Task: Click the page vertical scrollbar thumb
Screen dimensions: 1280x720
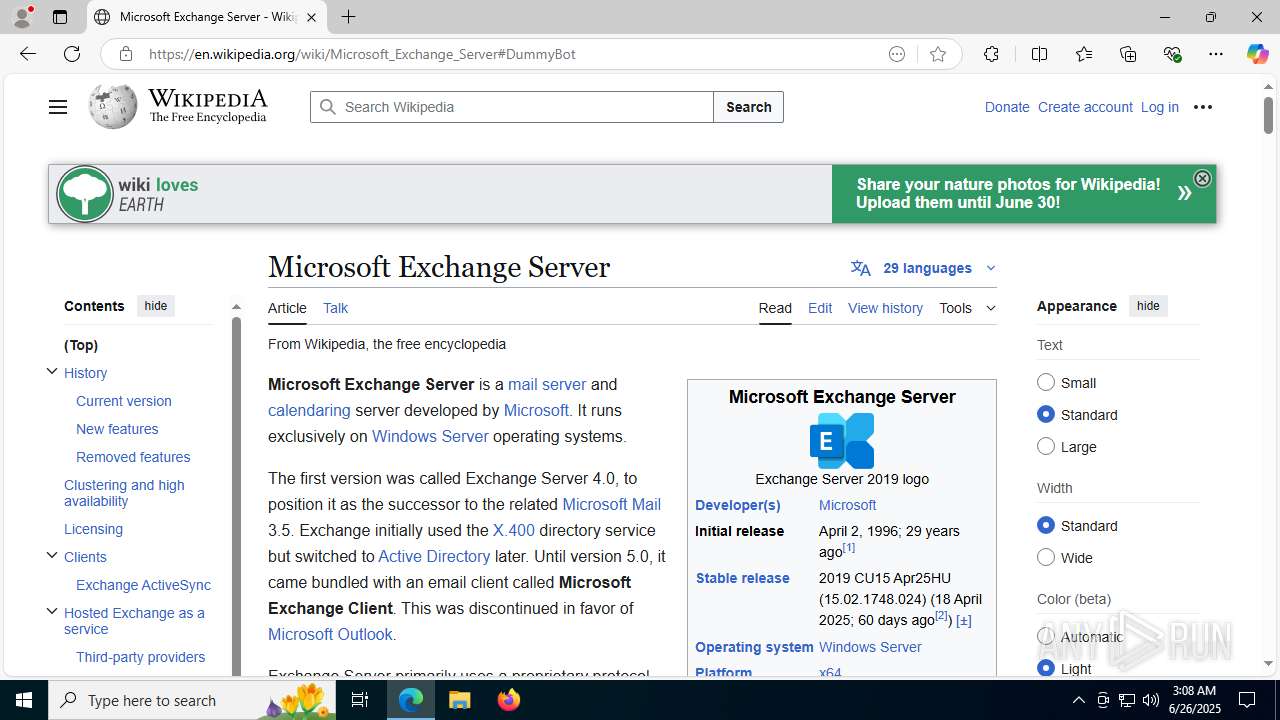Action: 1268,115
